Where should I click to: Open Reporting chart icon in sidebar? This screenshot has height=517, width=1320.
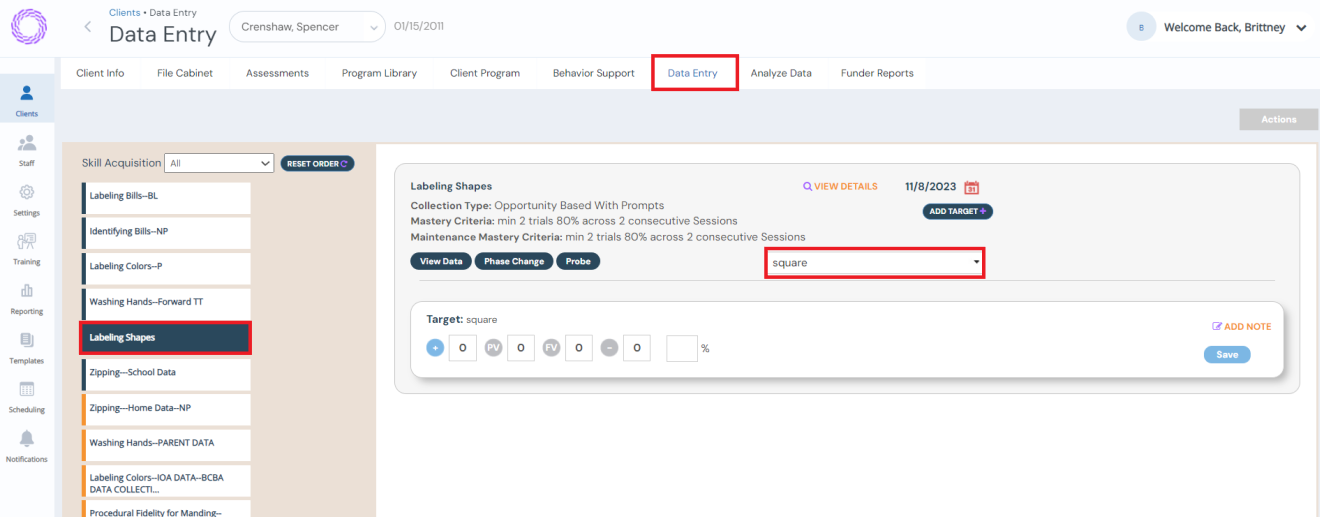tap(27, 291)
